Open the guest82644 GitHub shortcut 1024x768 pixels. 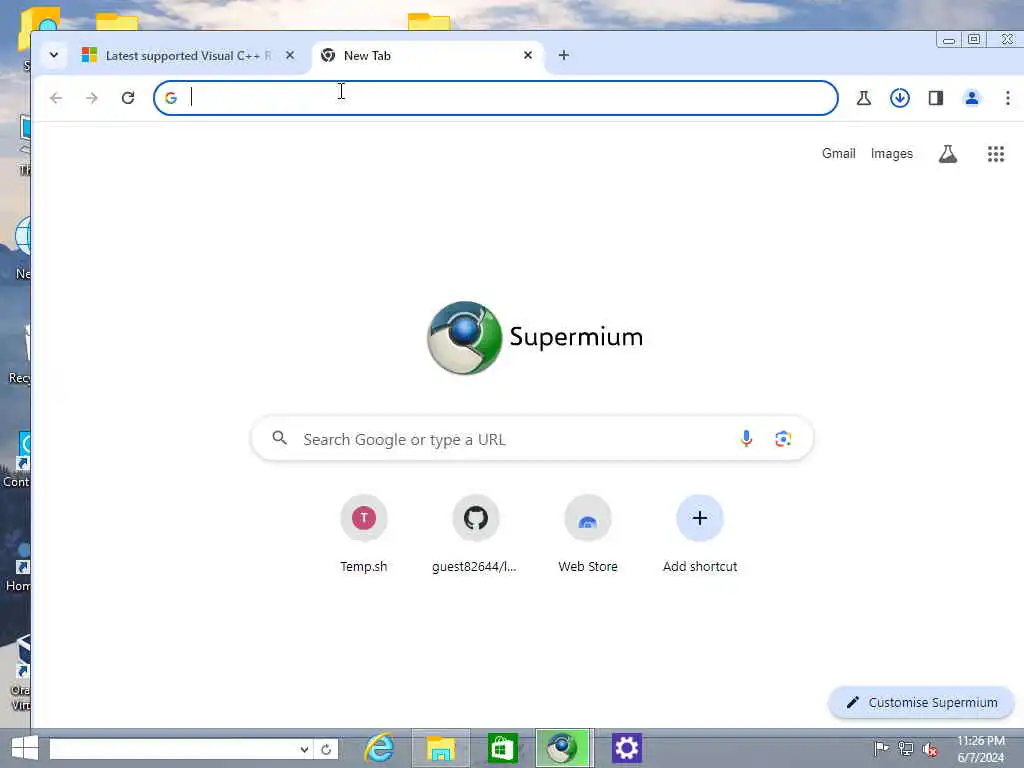click(475, 534)
